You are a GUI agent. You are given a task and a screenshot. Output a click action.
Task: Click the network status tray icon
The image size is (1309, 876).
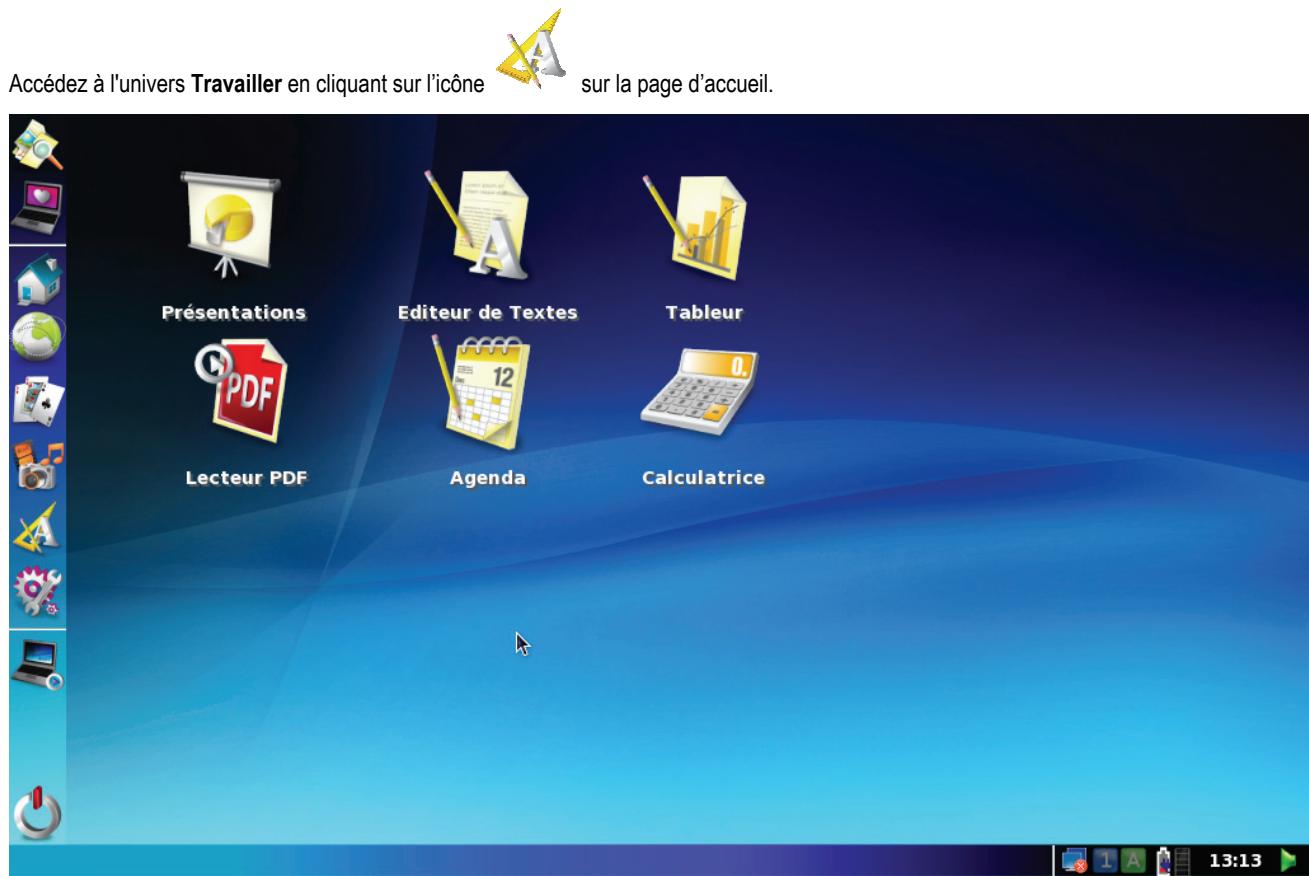tap(1077, 860)
